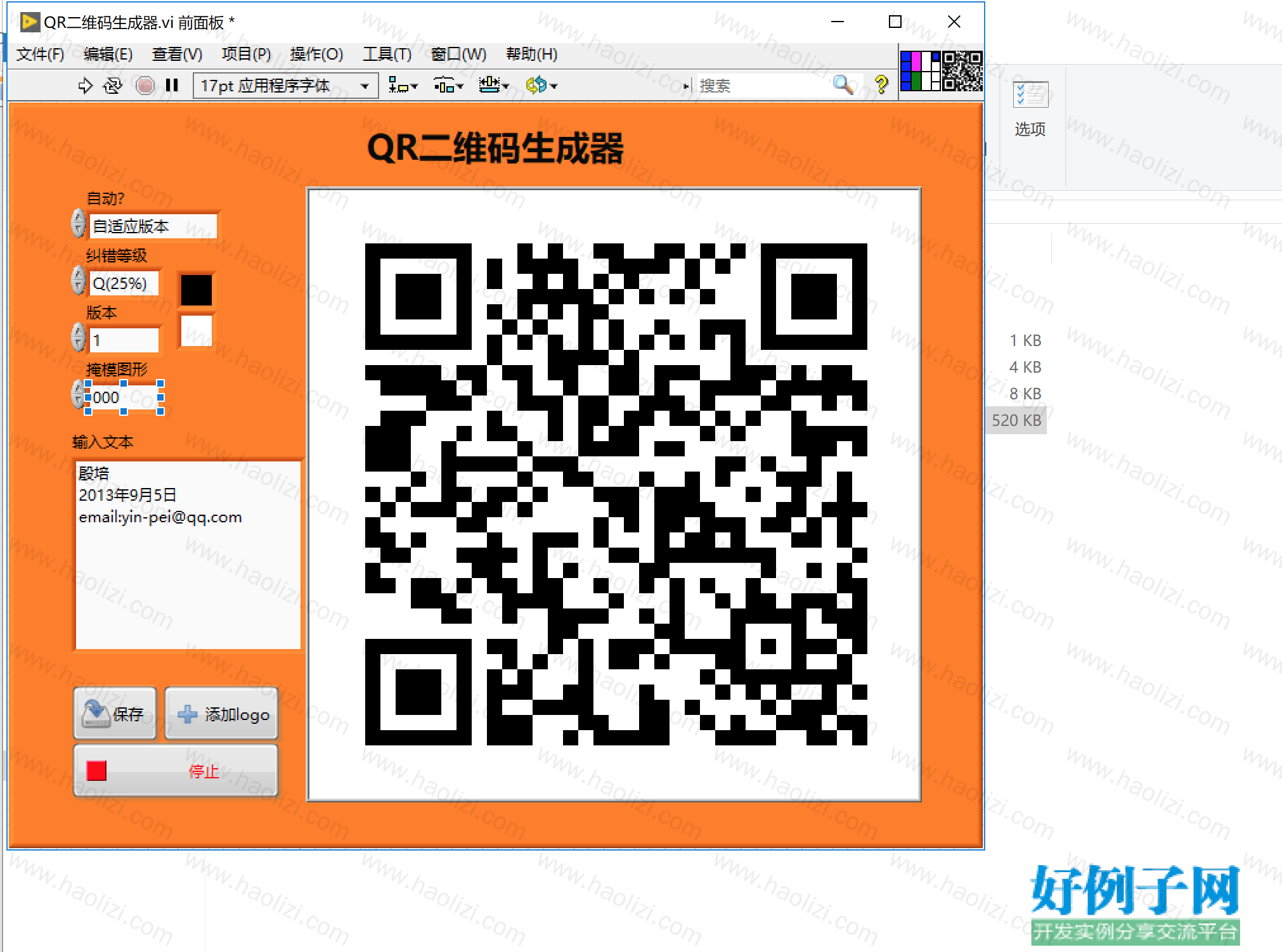Click the Run Continuously toolbar icon
1282x952 pixels.
click(113, 85)
